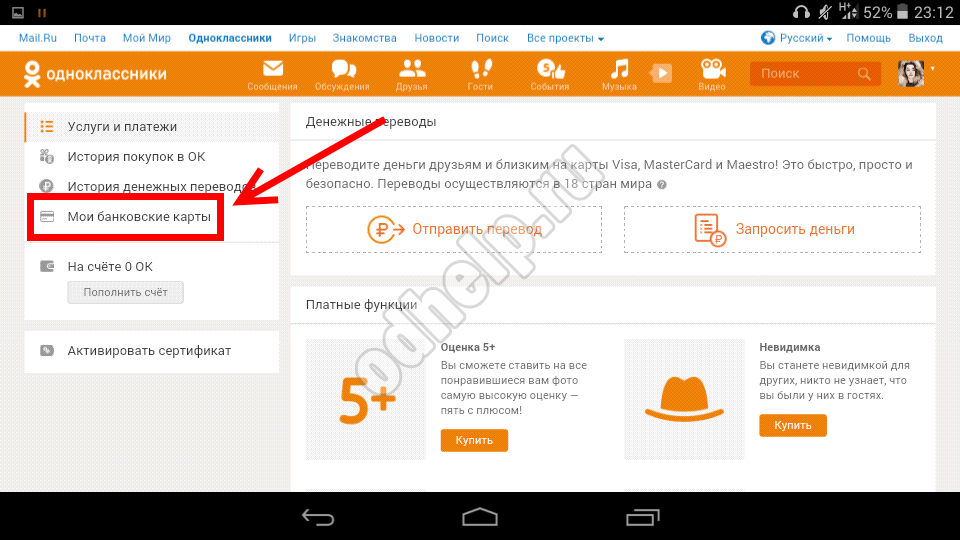Click На счёте 0 ОК text
960x540 pixels.
(110, 266)
